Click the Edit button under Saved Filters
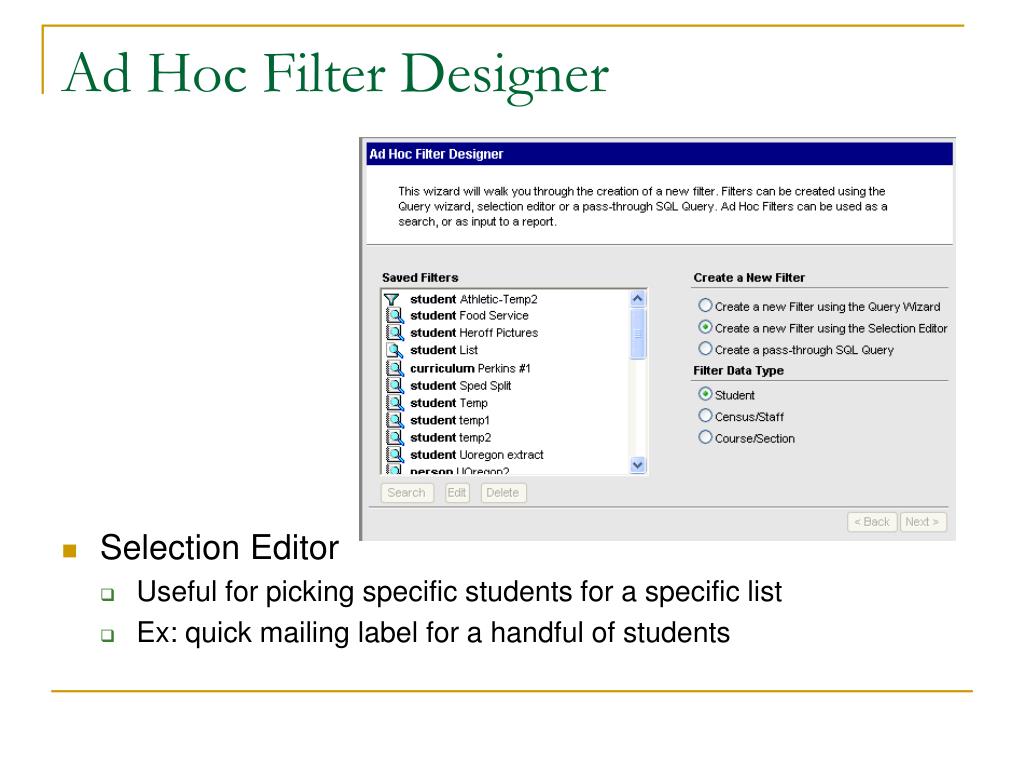This screenshot has height=768, width=1024. coord(457,492)
